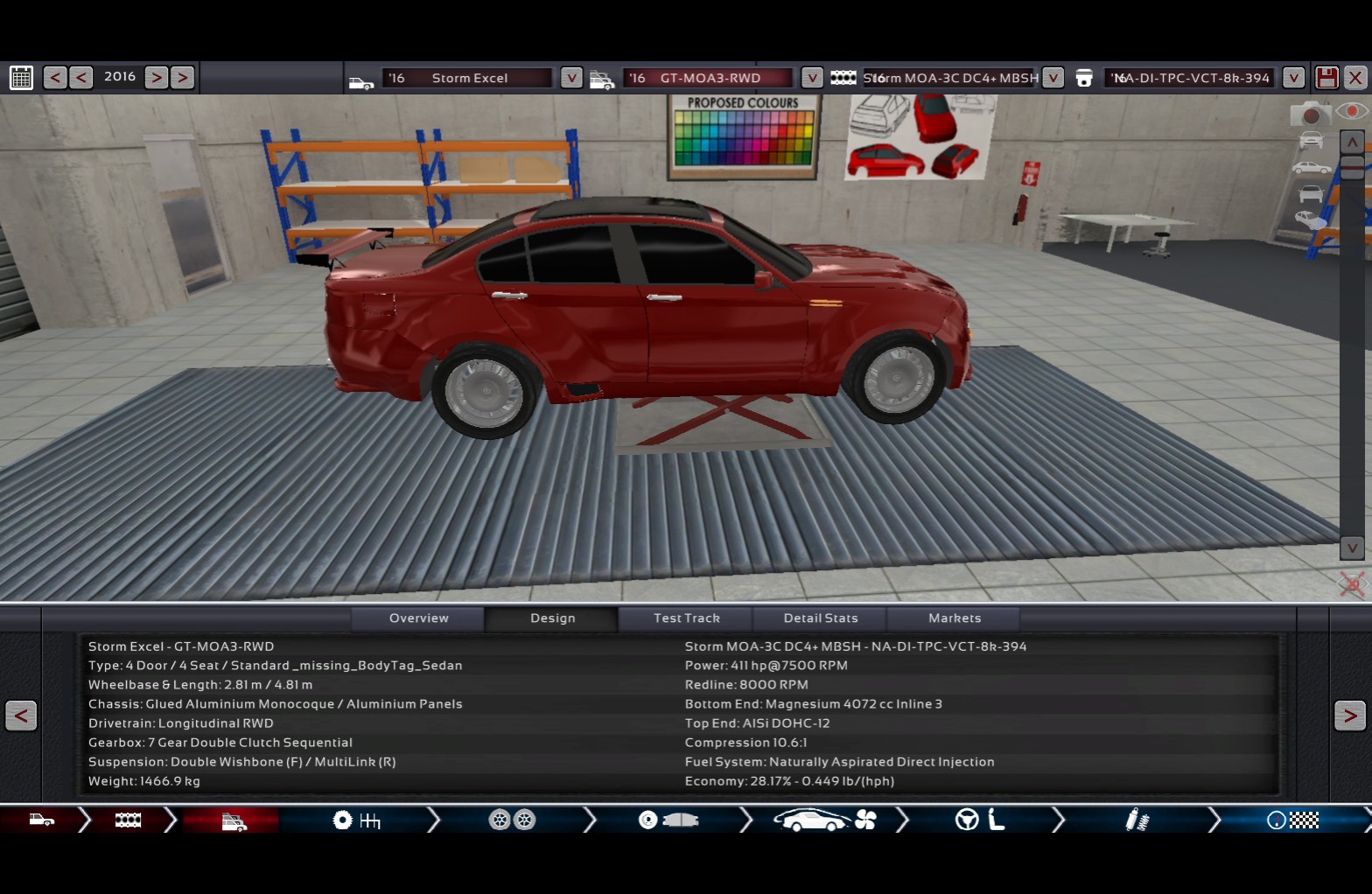Open the calendar icon in top-left
The image size is (1372, 894).
point(21,78)
